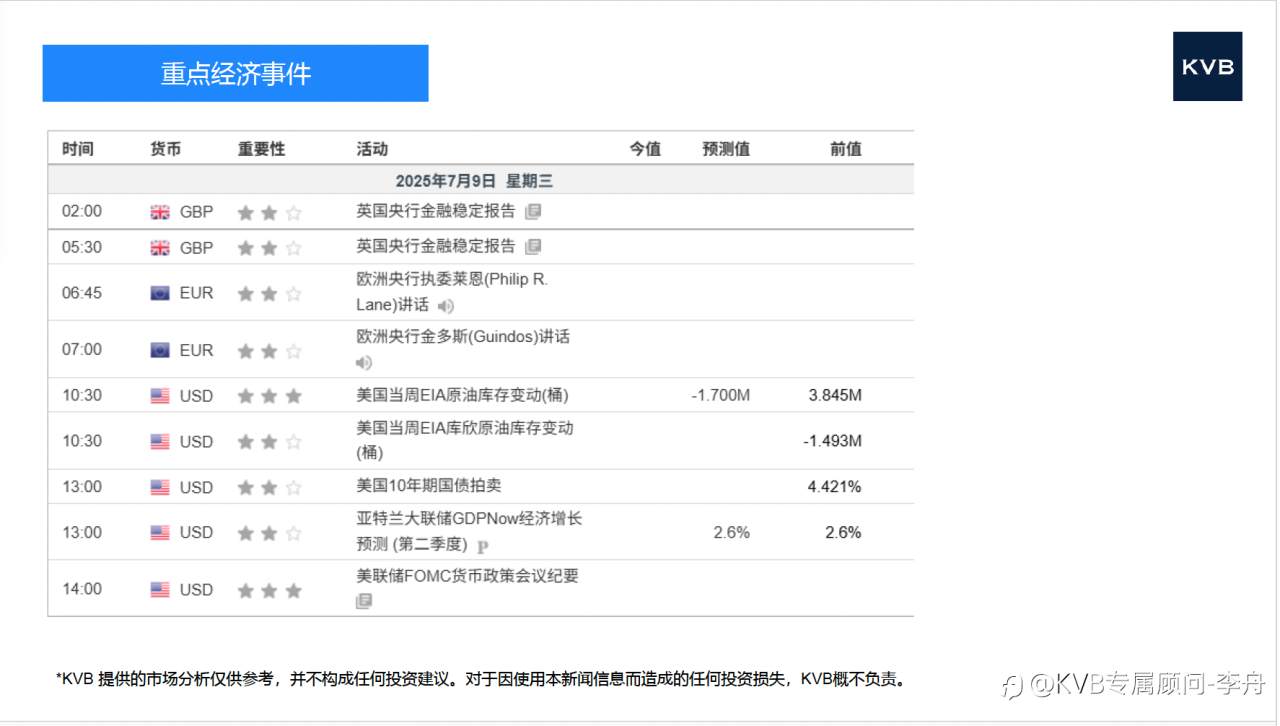The width and height of the screenshot is (1280, 726).
Task: Click forecast value -1.700M
Action: (x=720, y=396)
